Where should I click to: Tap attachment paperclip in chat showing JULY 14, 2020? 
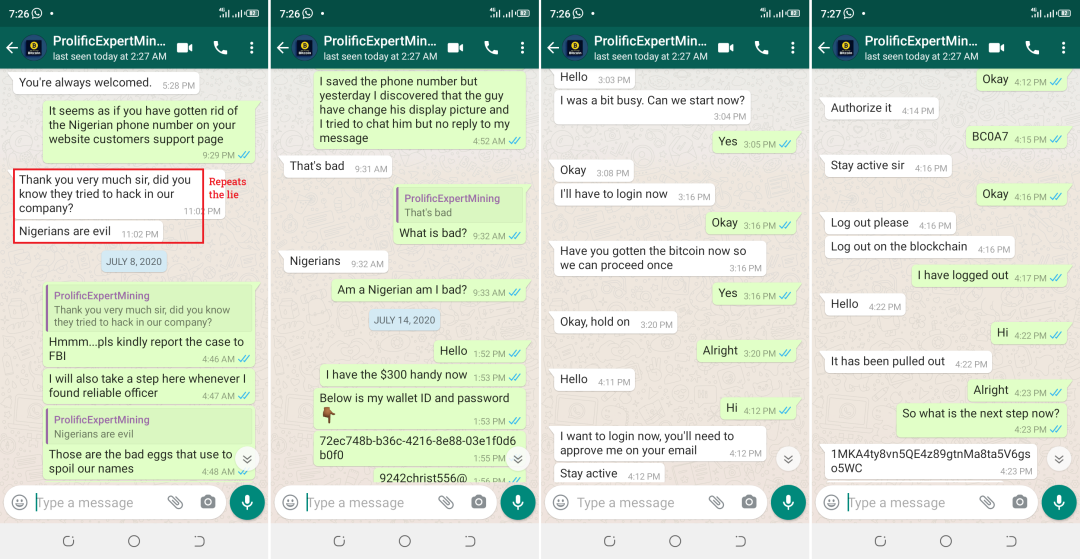pos(446,502)
